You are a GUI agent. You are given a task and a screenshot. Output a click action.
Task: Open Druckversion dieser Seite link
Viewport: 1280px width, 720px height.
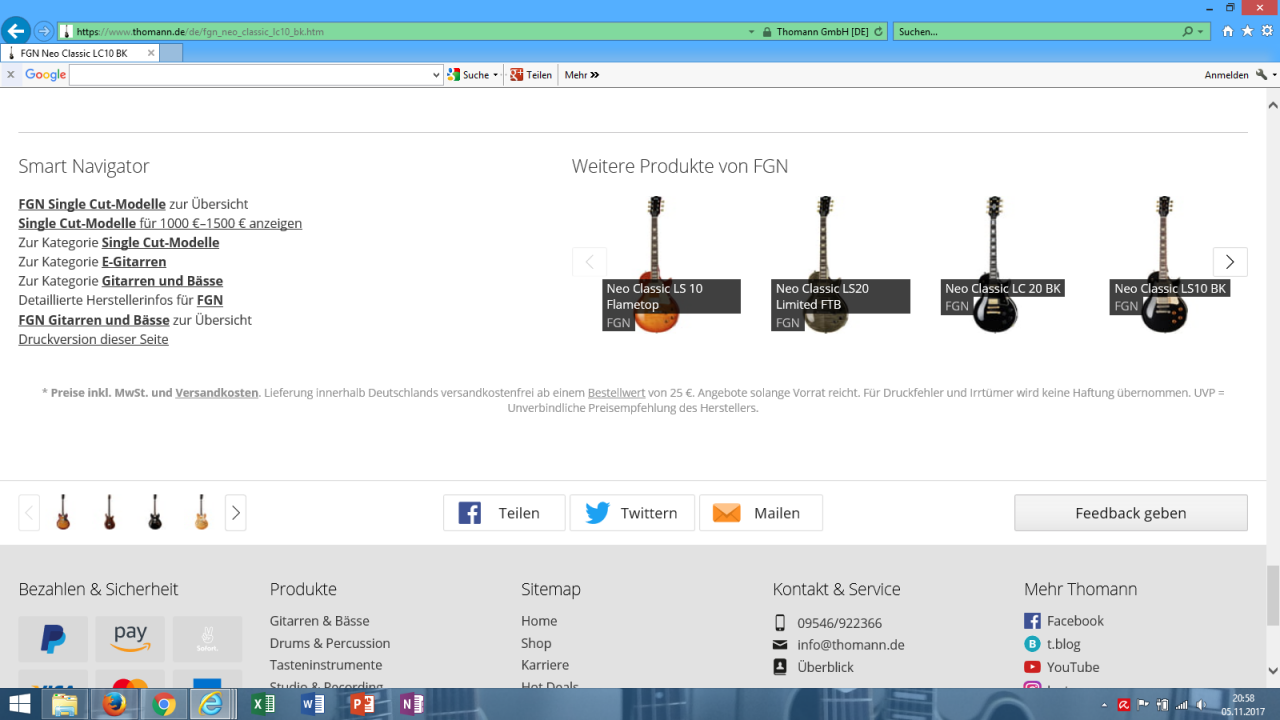[93, 339]
